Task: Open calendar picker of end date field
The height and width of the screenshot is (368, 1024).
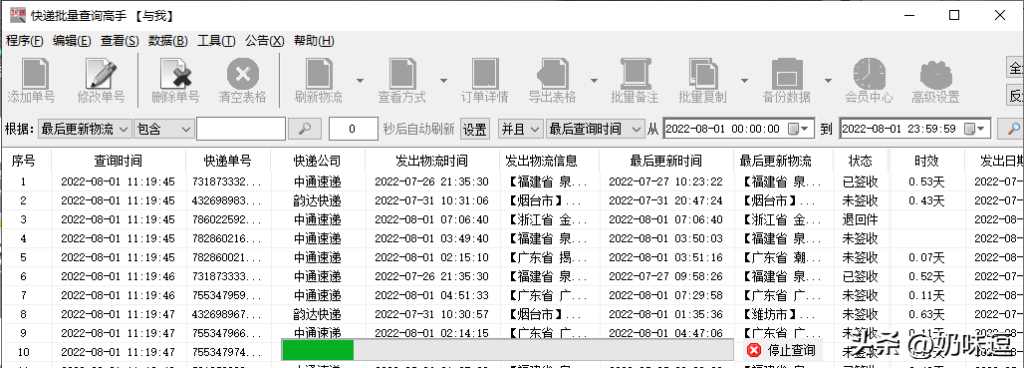Action: pos(975,129)
